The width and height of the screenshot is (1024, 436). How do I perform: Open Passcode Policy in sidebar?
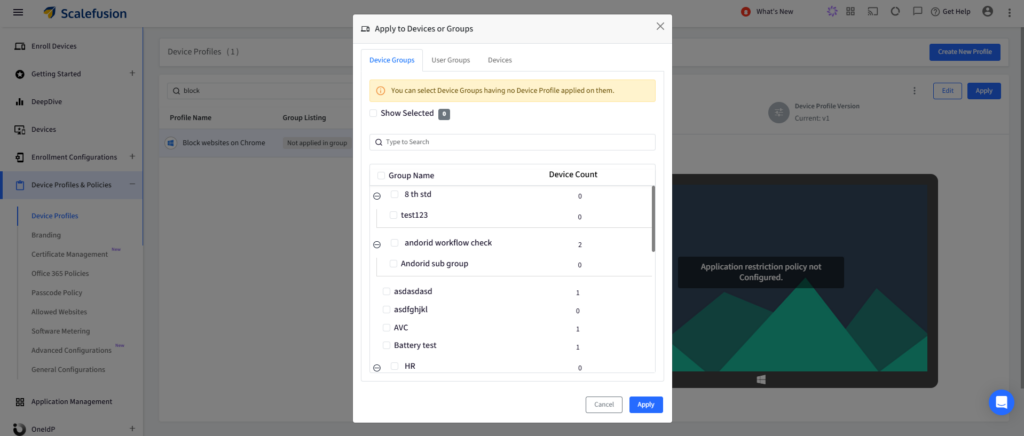coord(57,293)
